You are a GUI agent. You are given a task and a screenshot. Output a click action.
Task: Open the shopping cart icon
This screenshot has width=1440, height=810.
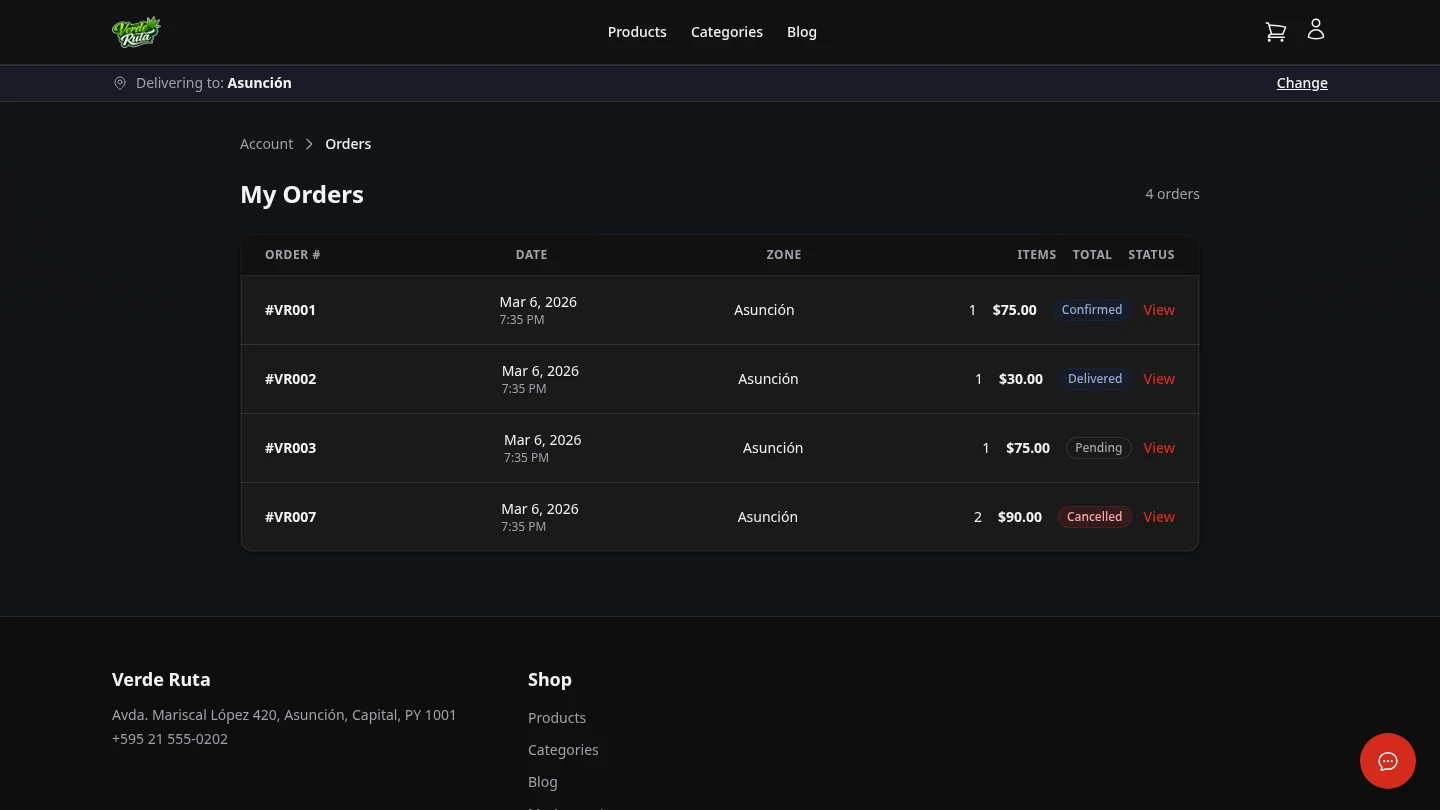coord(1275,31)
